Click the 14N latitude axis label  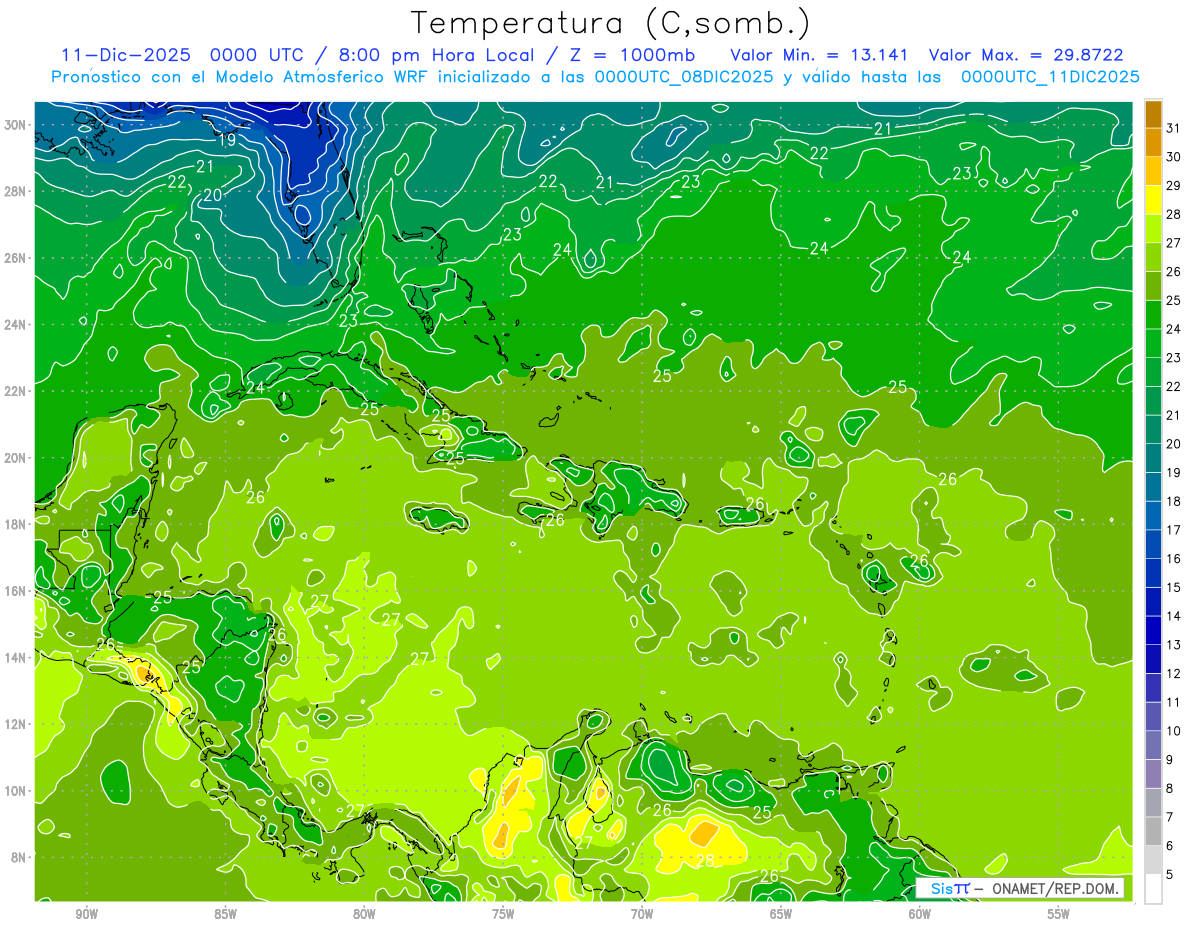pos(16,657)
